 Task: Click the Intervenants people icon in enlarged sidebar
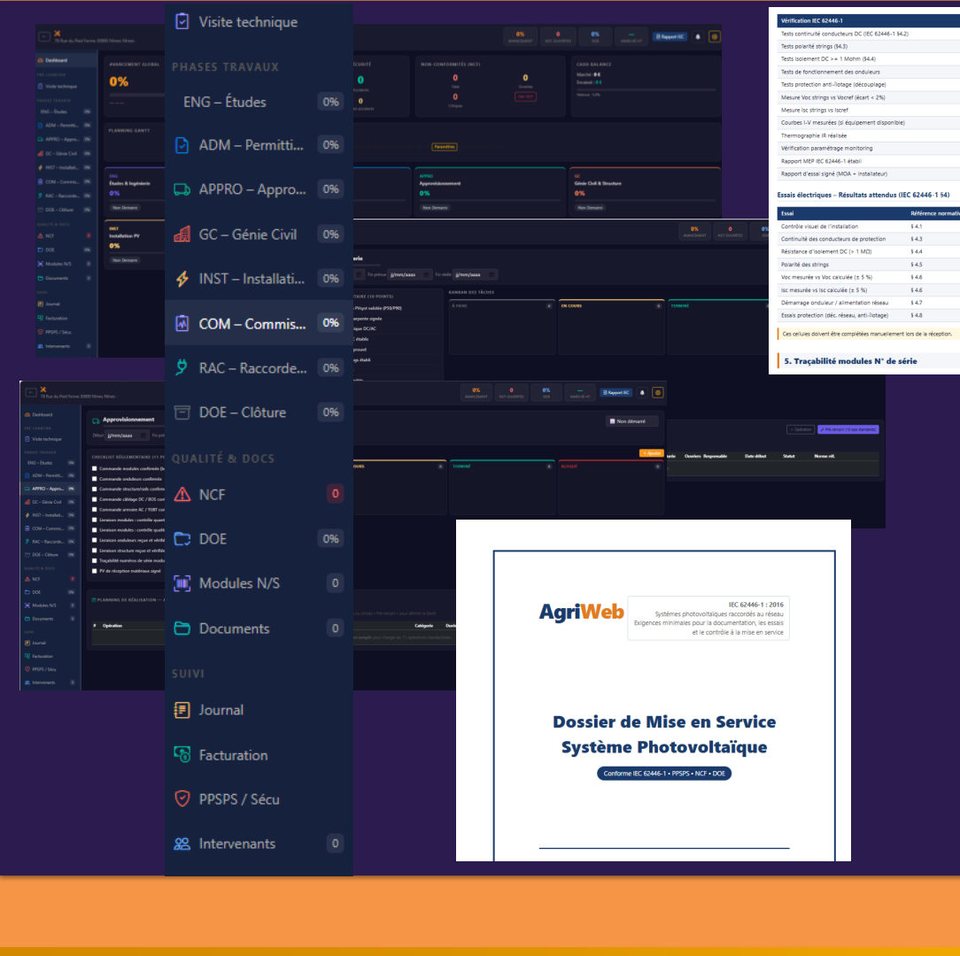pos(181,843)
